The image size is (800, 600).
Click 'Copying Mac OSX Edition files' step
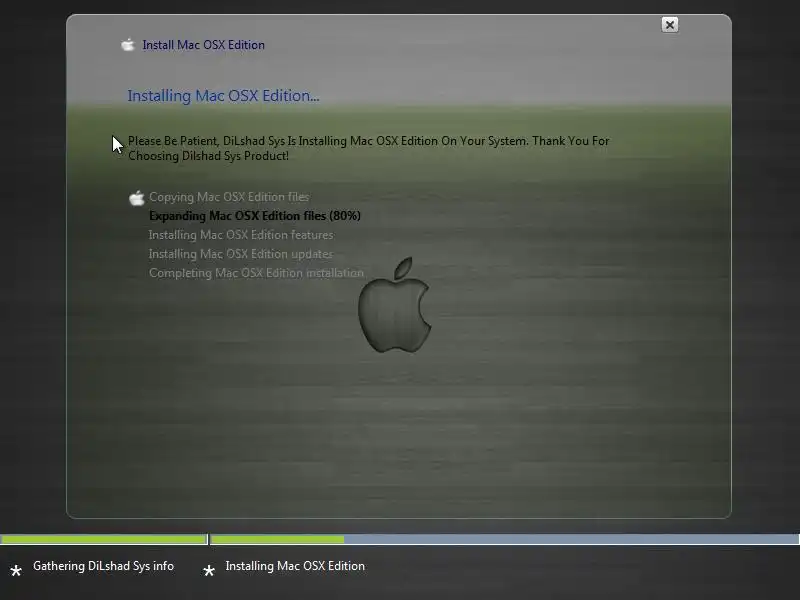click(x=229, y=197)
